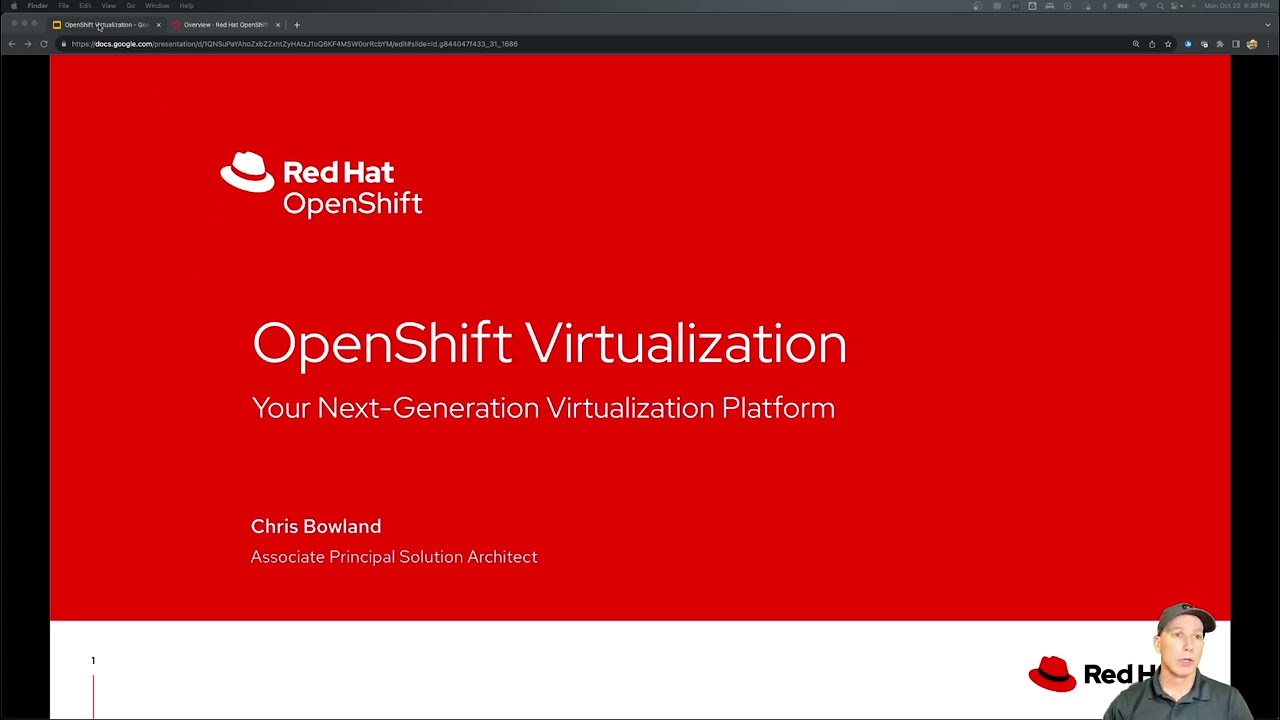Toggle the Chrome side panel icon
Viewport: 1280px width, 720px height.
click(1236, 44)
